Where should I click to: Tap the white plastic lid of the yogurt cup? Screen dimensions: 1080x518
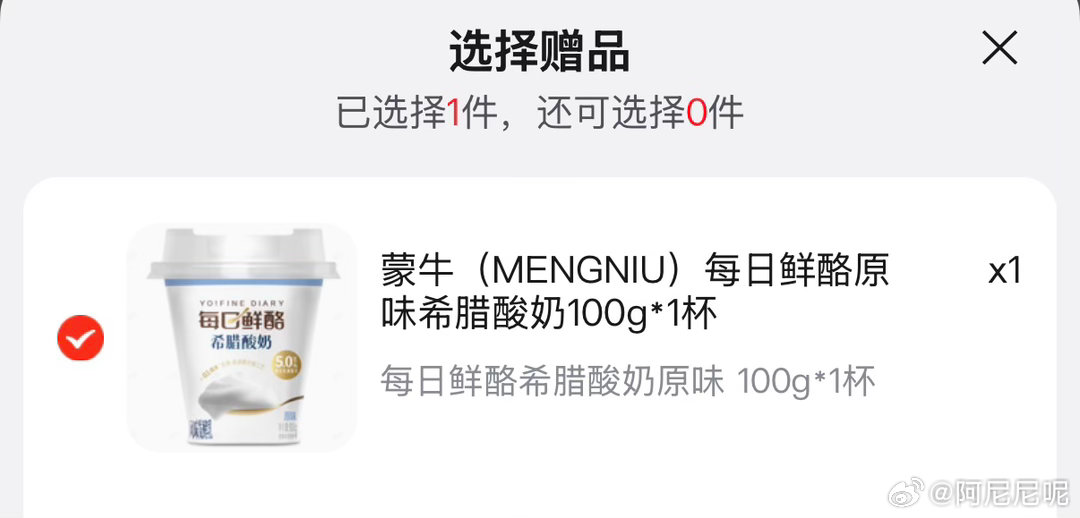[243, 255]
